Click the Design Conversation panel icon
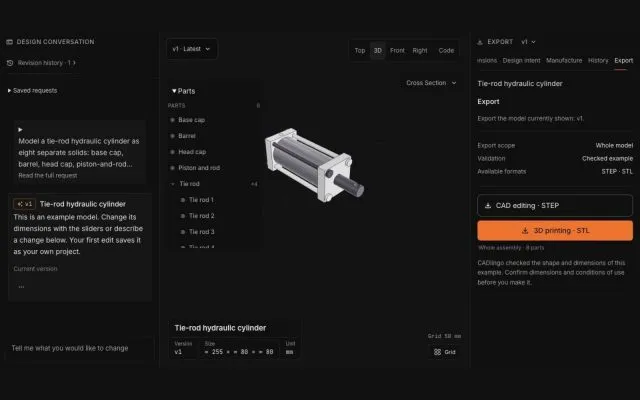 9,42
